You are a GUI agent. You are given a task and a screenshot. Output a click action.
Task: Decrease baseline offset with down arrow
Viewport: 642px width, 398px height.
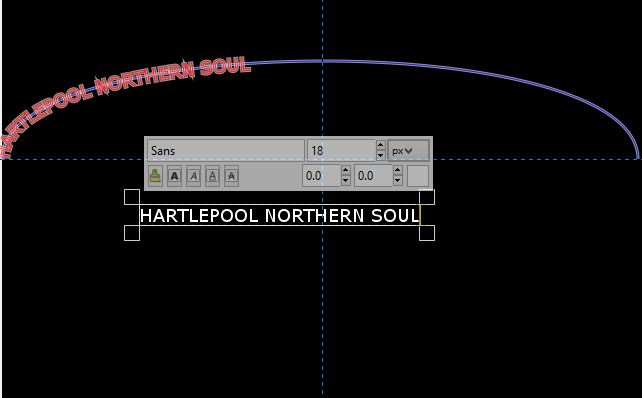tap(346, 181)
